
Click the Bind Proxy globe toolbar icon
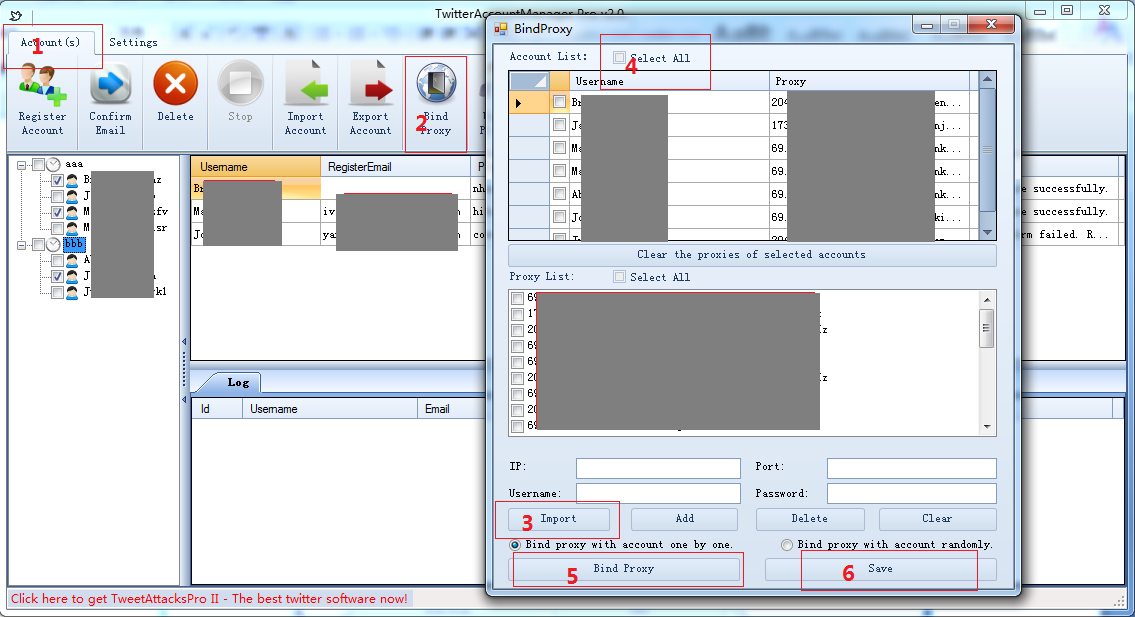point(436,83)
